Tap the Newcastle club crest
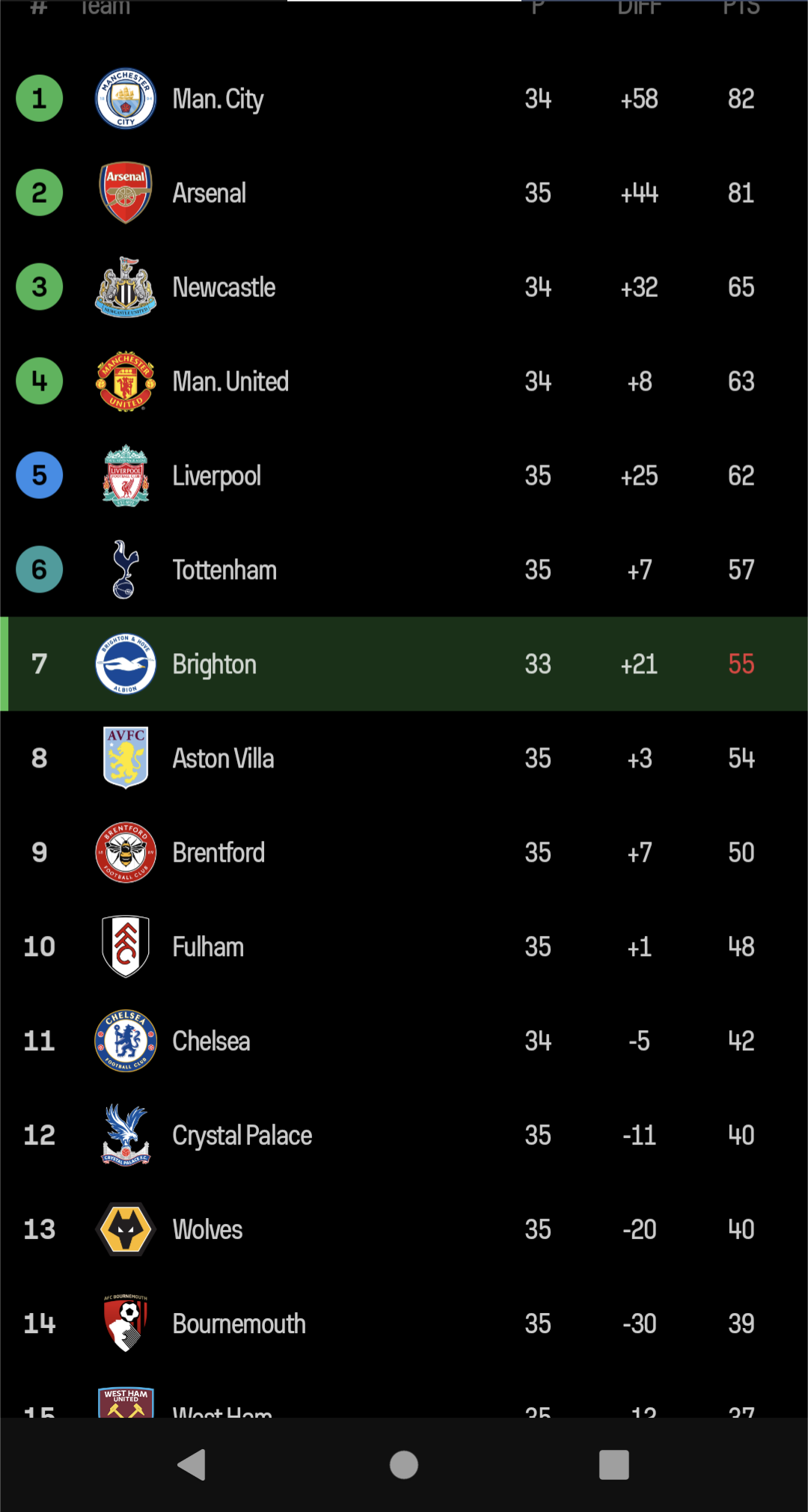The height and width of the screenshot is (1512, 808). pos(126,287)
